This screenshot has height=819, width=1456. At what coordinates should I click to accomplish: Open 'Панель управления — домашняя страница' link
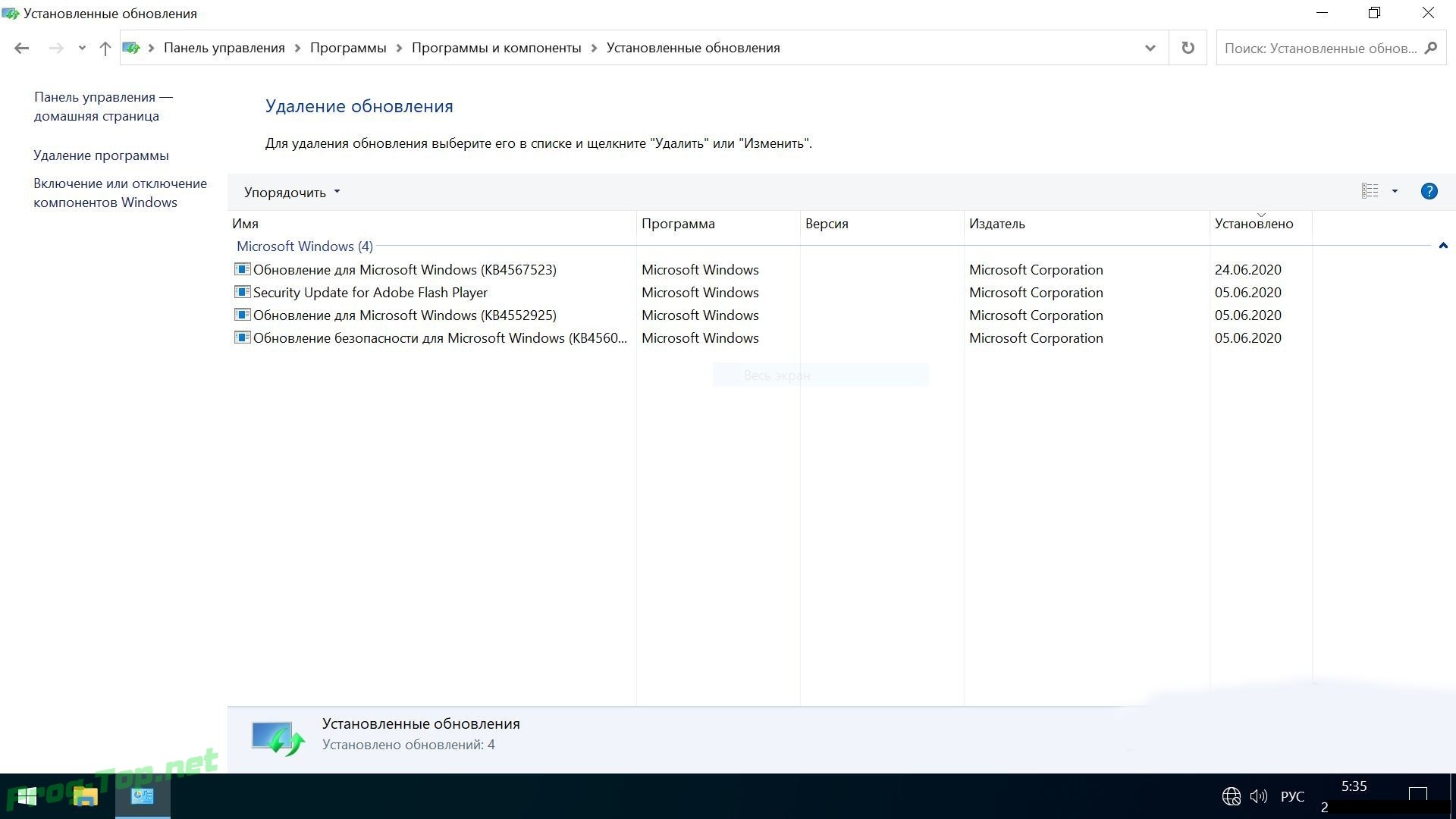[103, 106]
